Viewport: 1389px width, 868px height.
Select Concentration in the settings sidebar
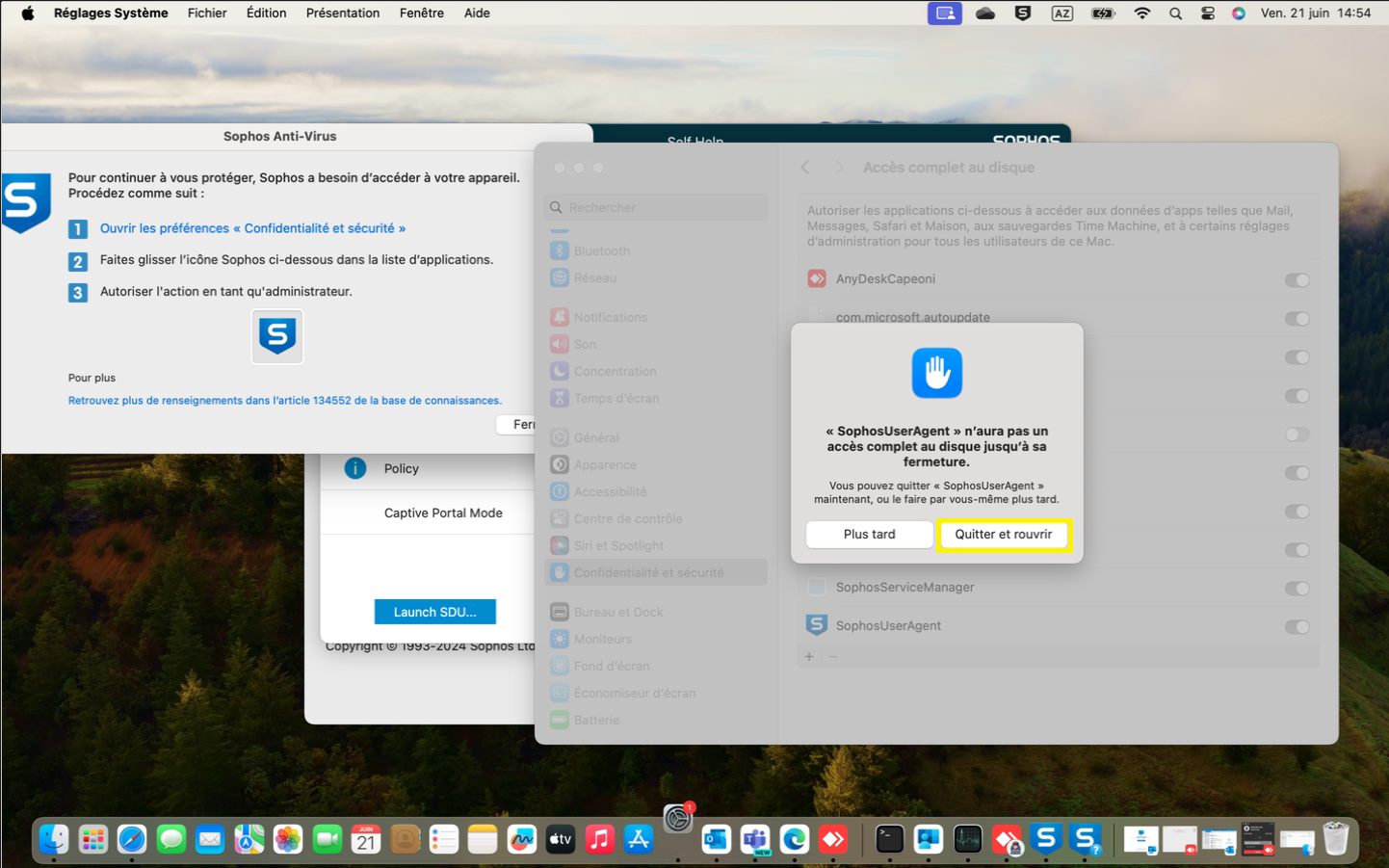click(657, 371)
